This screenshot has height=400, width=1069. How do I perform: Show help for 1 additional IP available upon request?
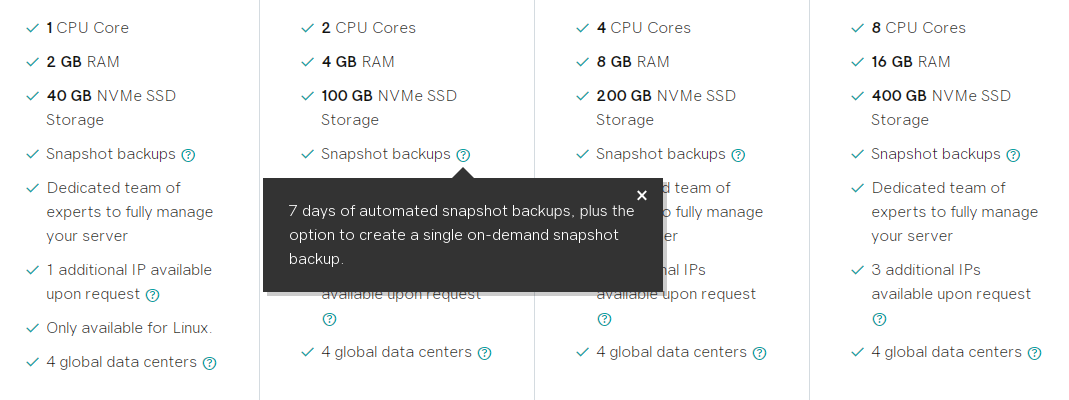(152, 295)
